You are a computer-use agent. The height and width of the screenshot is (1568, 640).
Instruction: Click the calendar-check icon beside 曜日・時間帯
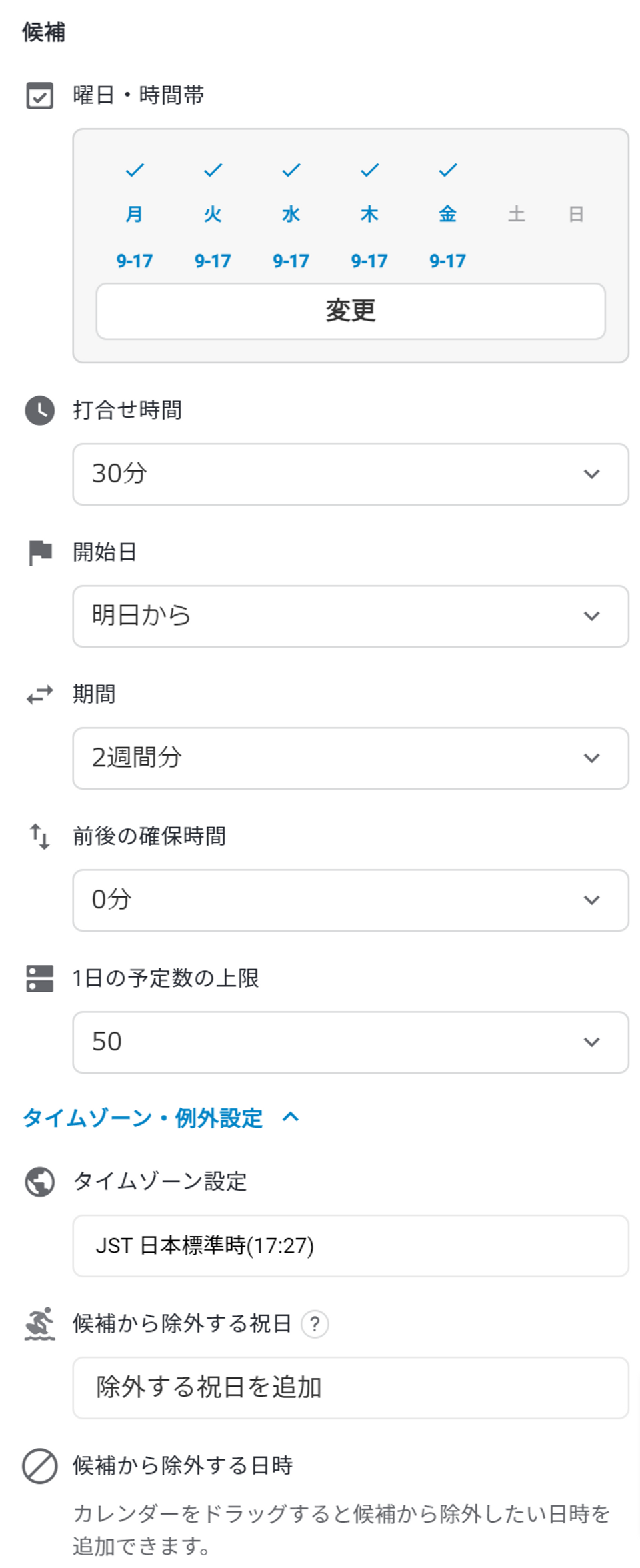[40, 95]
